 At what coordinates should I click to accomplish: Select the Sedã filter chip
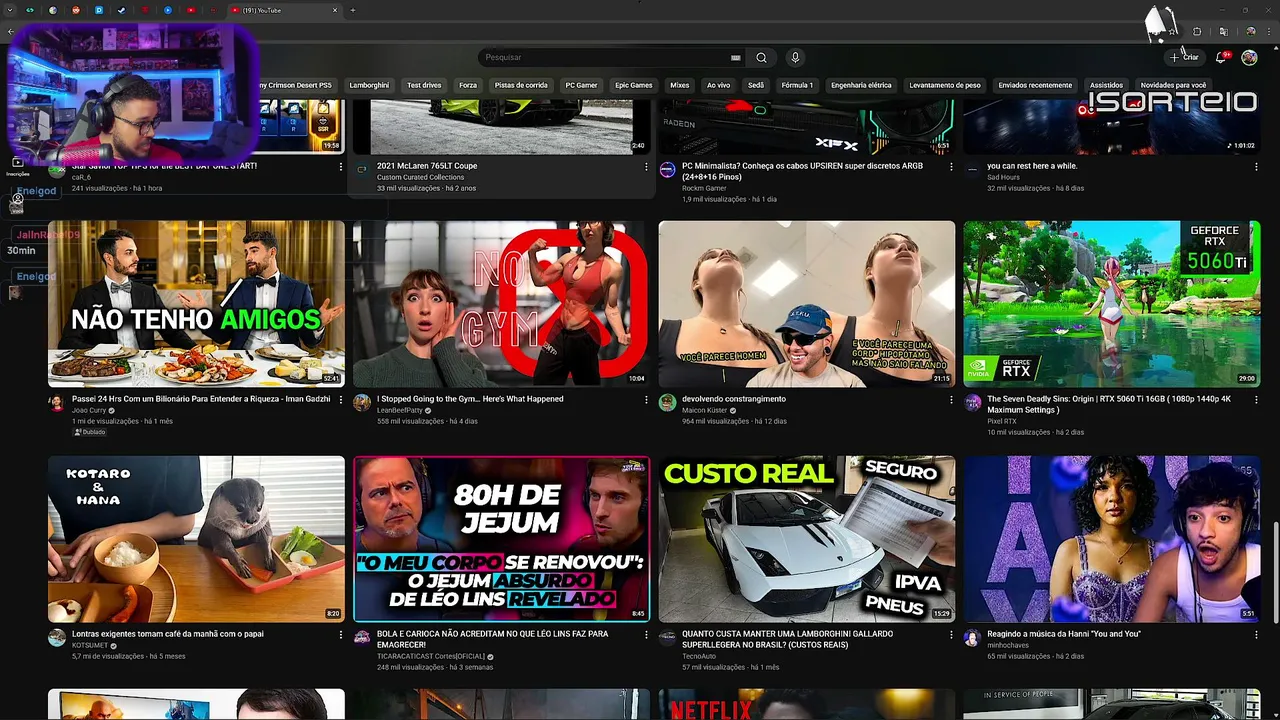(756, 85)
